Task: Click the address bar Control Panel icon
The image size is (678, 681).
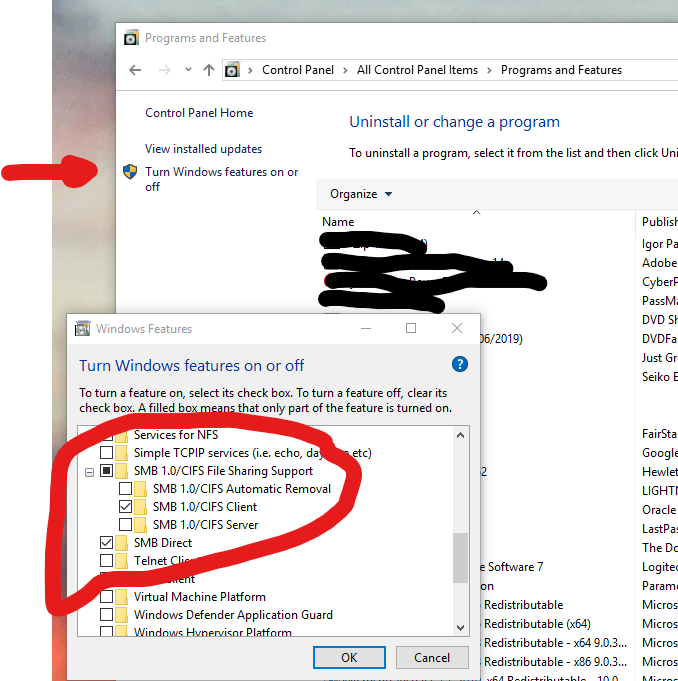Action: (232, 70)
